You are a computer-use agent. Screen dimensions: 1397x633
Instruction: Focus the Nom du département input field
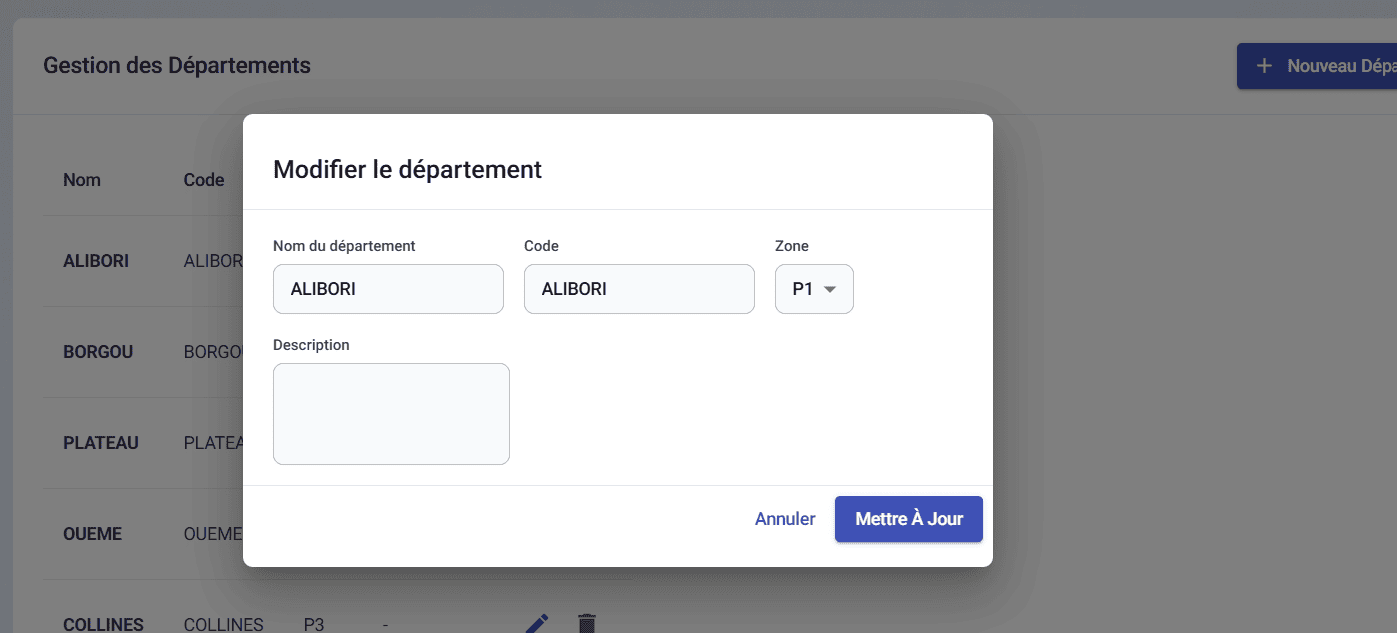tap(388, 289)
